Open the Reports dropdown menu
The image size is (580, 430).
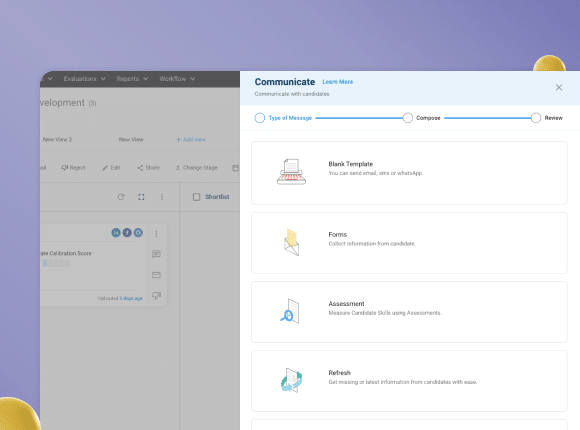[132, 79]
